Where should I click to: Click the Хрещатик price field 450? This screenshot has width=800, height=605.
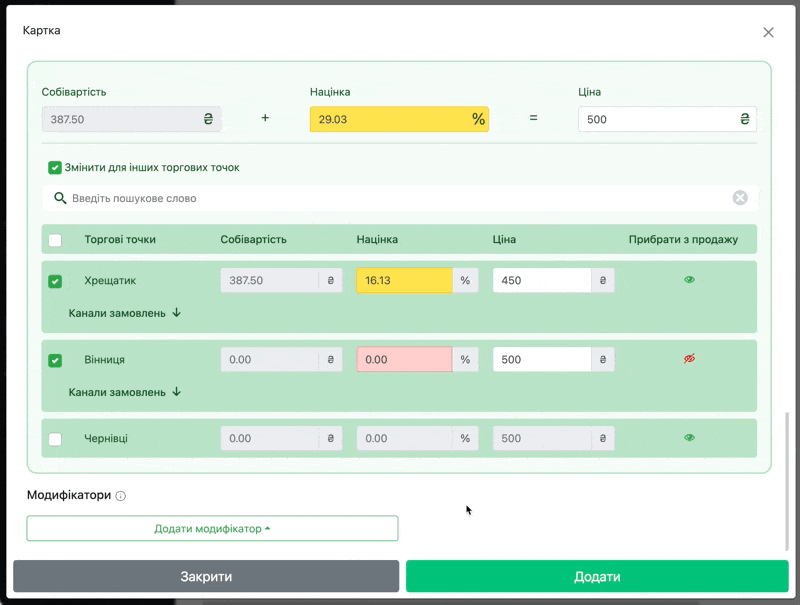tap(542, 280)
